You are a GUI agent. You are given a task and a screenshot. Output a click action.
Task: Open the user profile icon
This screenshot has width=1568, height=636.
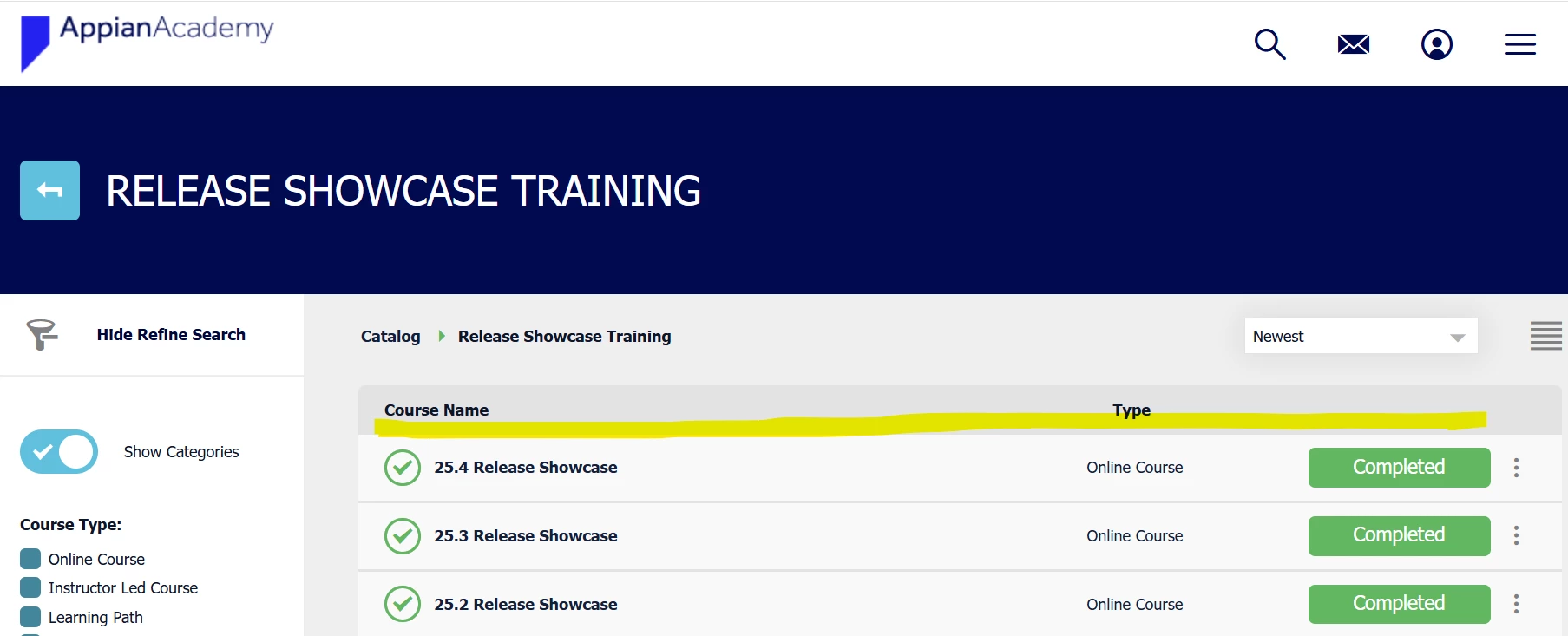point(1436,44)
